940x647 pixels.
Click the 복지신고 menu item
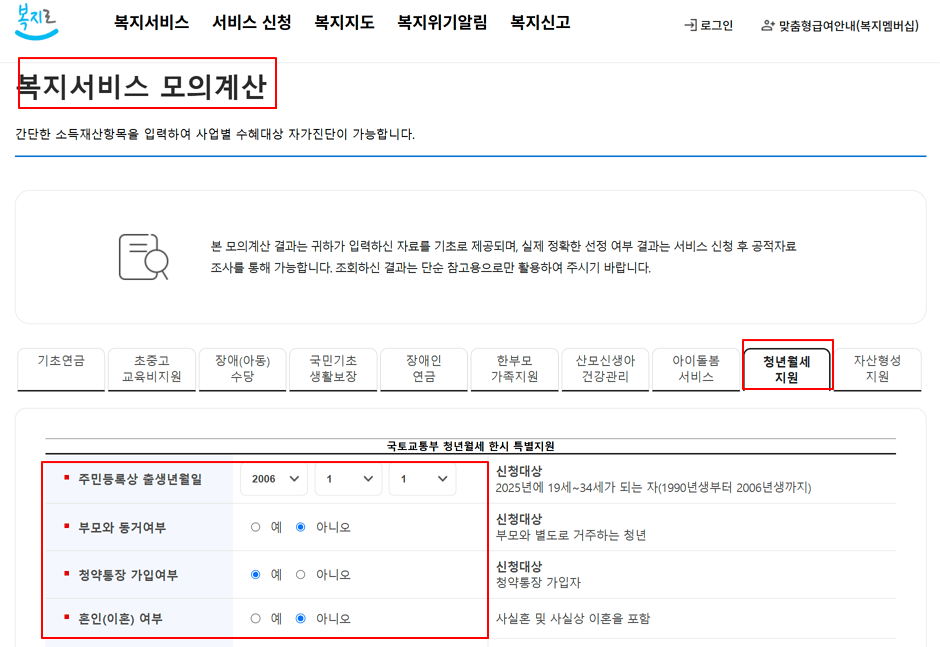(541, 22)
